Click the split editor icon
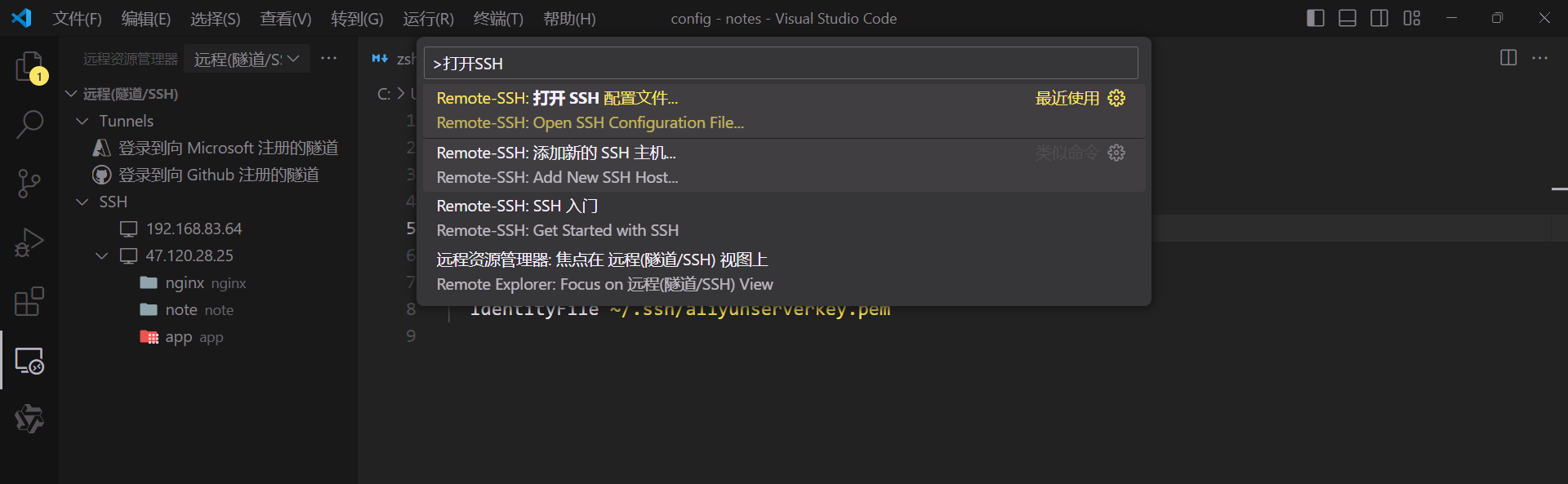 click(x=1508, y=58)
